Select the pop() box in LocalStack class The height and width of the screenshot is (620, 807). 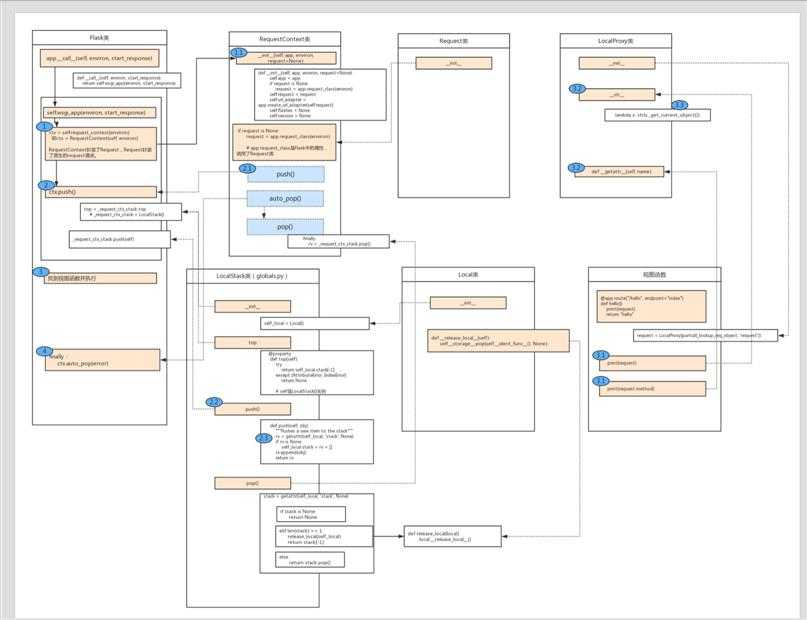[253, 483]
